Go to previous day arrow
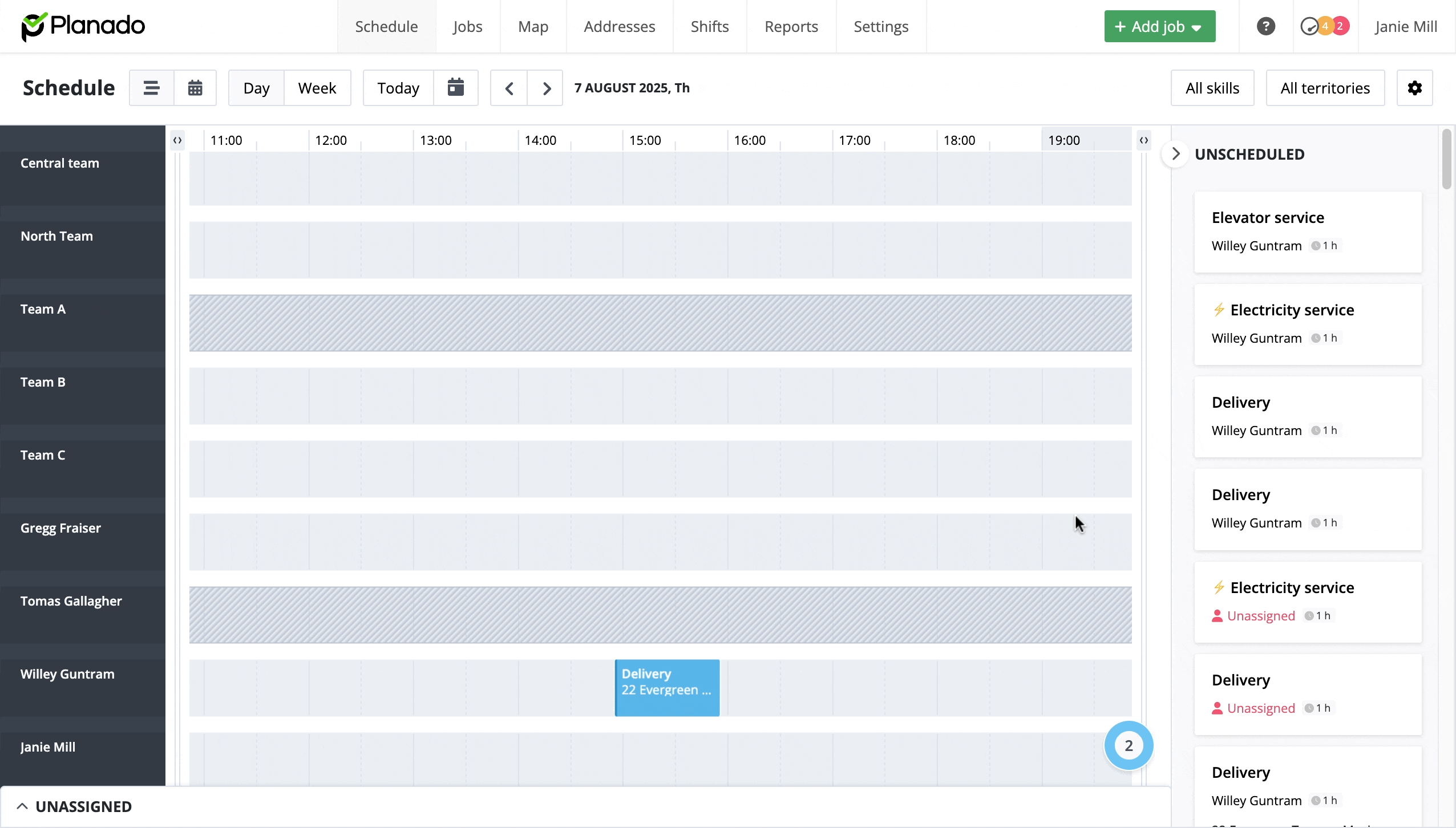 pyautogui.click(x=509, y=88)
